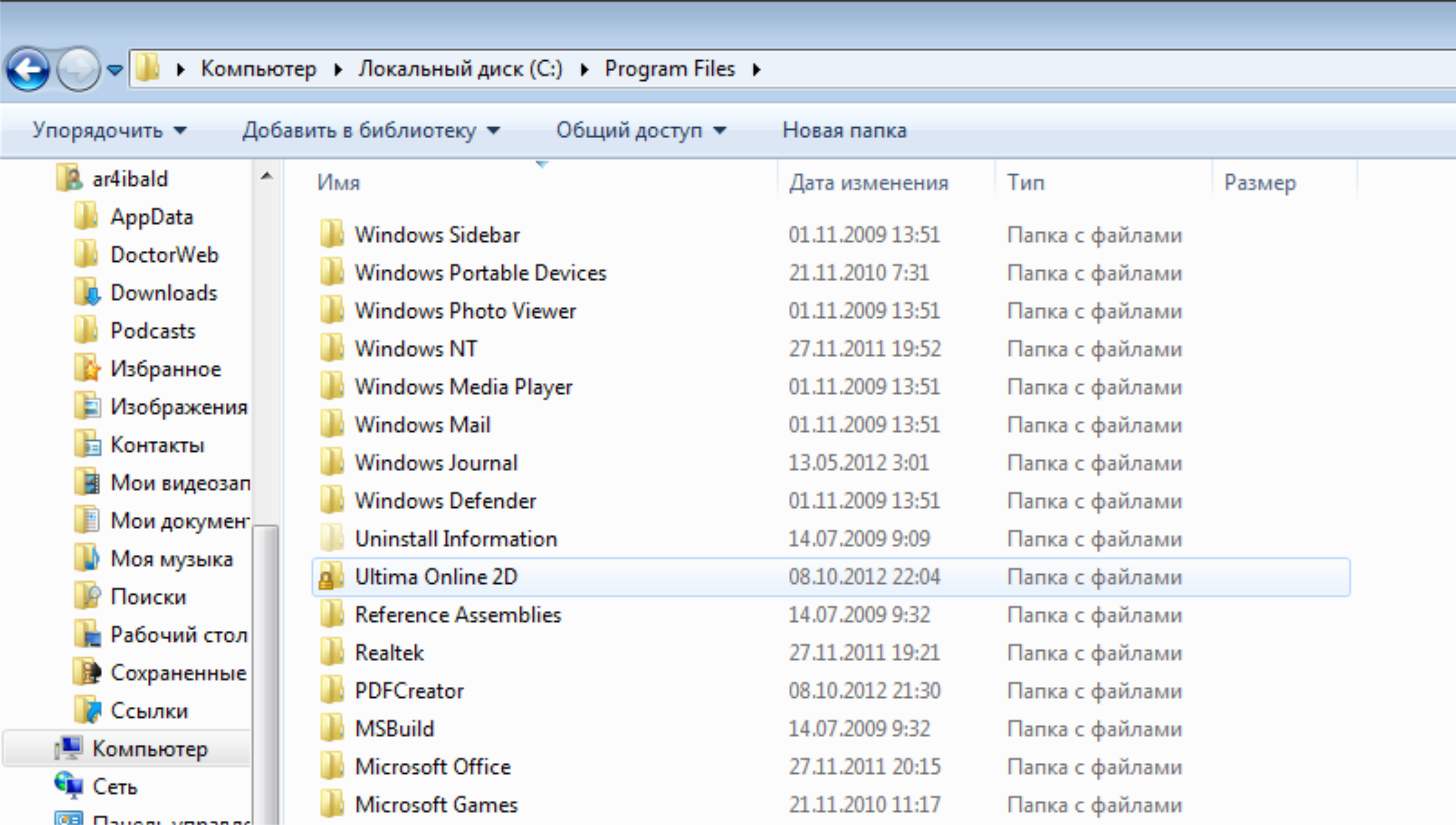
Task: Click the date 21.11.2010 11:17
Action: [x=864, y=804]
